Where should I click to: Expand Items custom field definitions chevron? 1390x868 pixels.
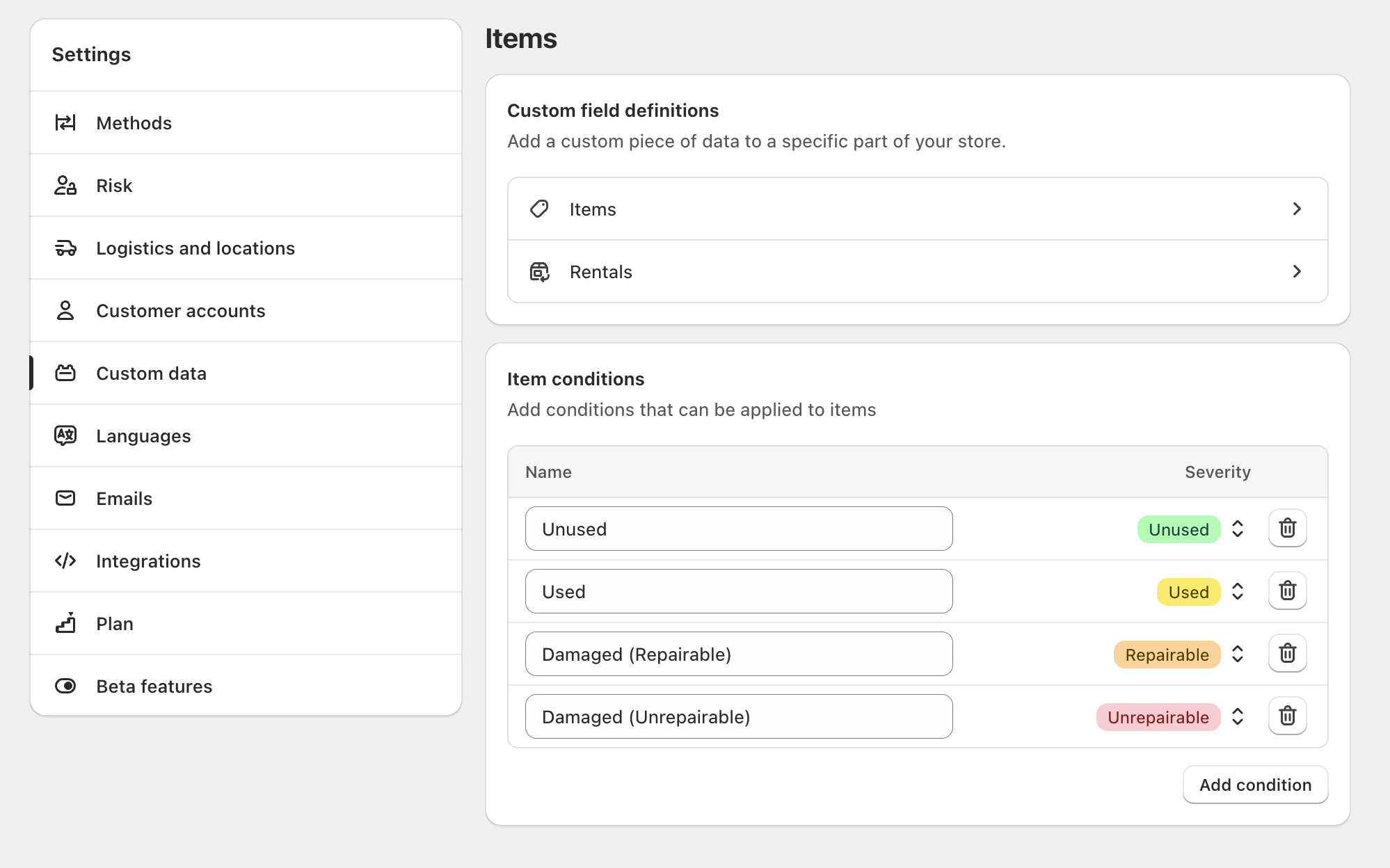point(1297,209)
